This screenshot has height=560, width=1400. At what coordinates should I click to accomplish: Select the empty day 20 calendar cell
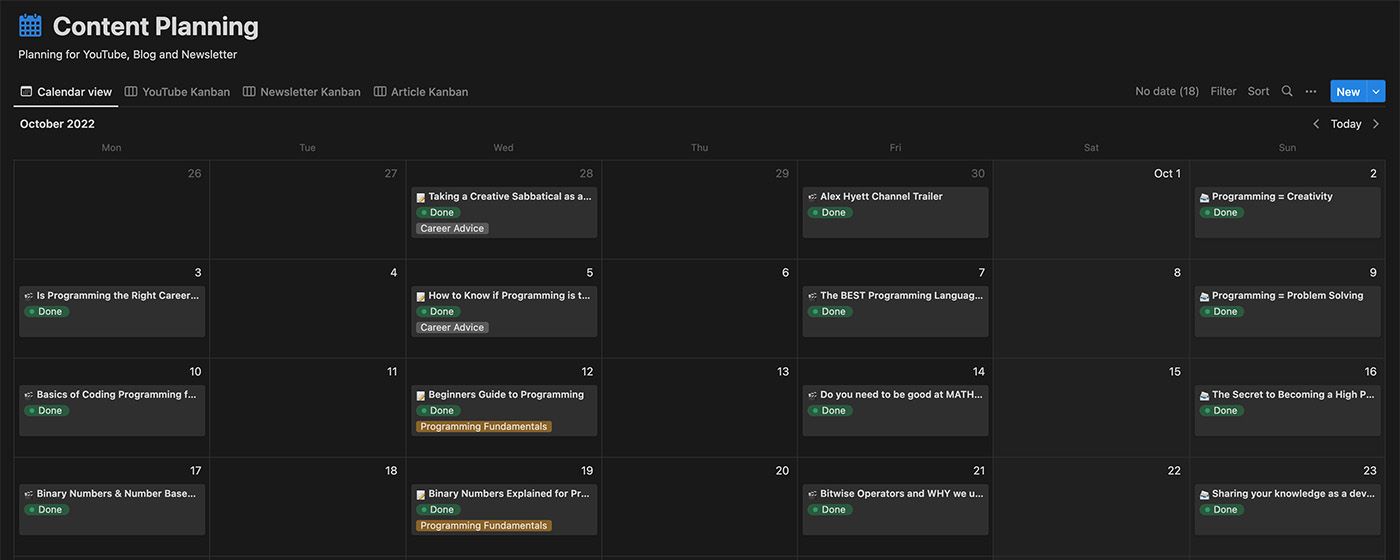tap(699, 507)
